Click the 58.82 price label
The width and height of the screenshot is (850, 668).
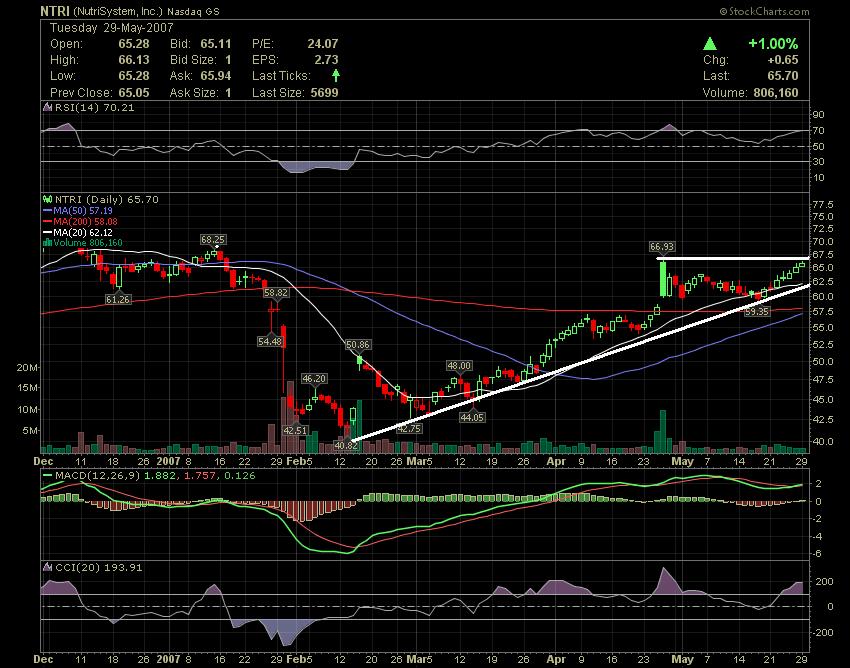(275, 292)
